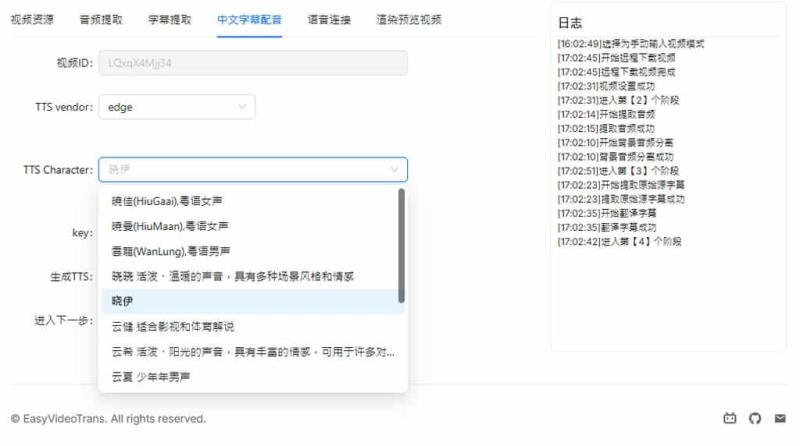The width and height of the screenshot is (800, 446).
Task: Select the 中文字幕配音 tab
Action: [x=249, y=19]
